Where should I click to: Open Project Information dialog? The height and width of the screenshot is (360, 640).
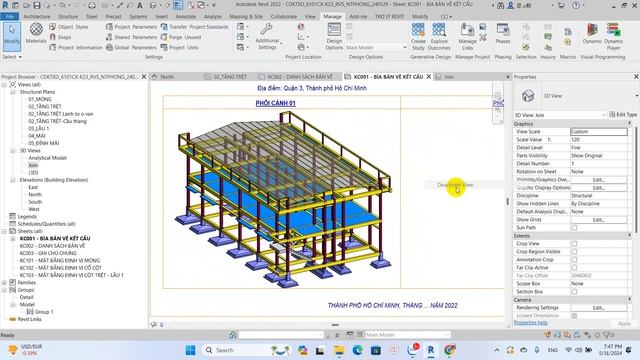click(76, 47)
